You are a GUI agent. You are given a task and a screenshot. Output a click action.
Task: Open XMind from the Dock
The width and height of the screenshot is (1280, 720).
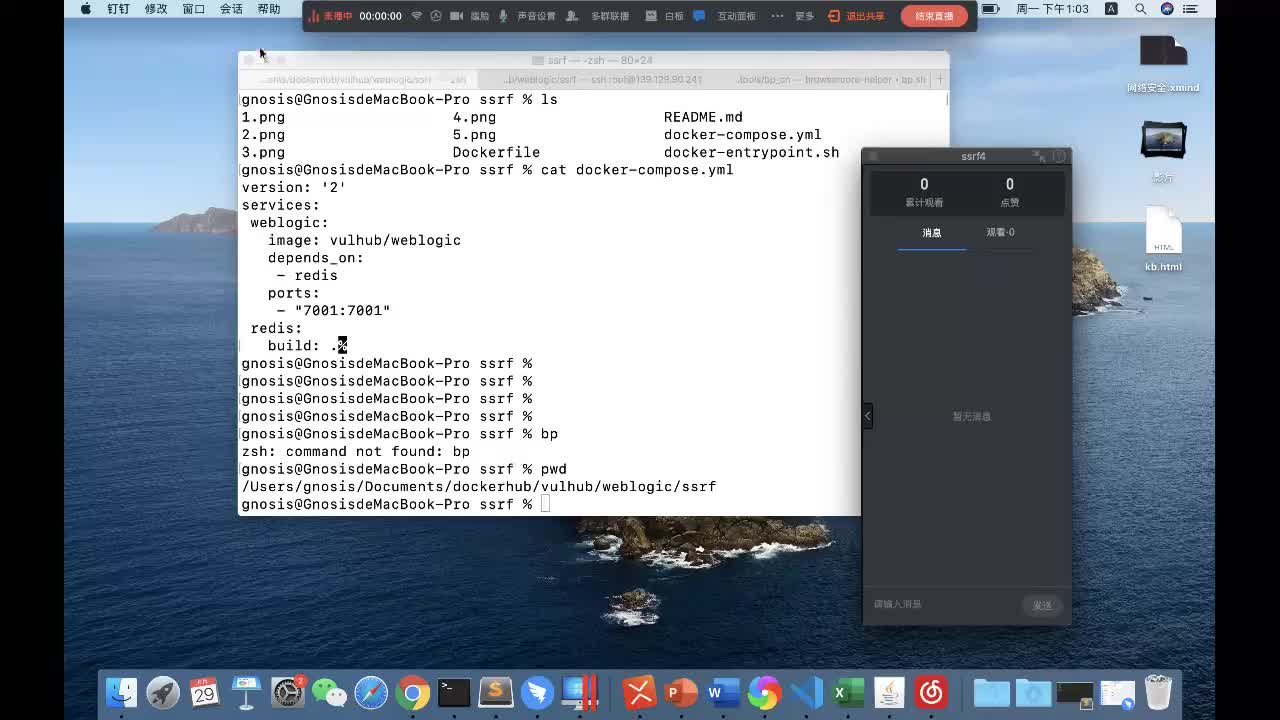(x=639, y=692)
